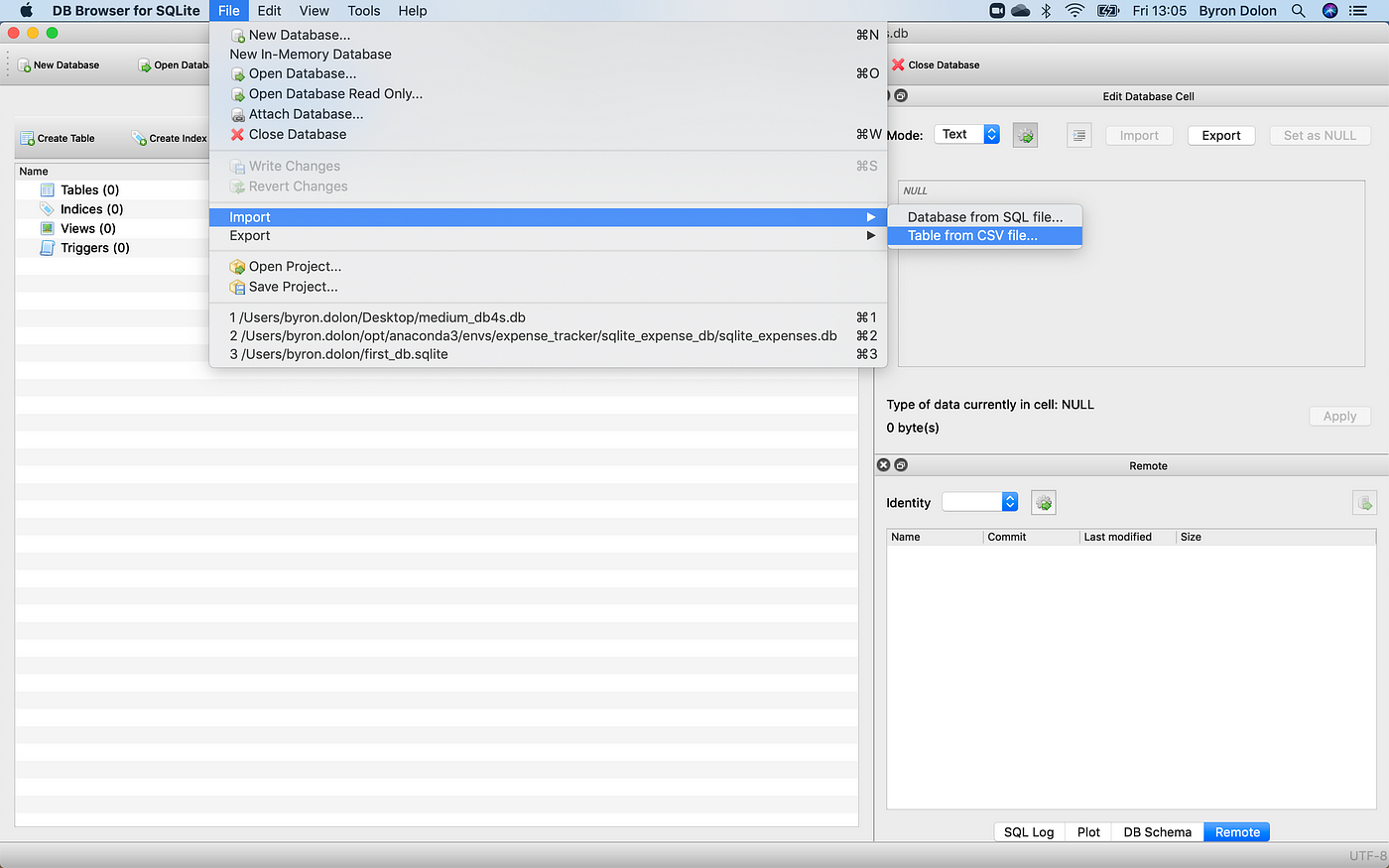Switch to the Plot tab
Viewport: 1389px width, 868px height.
(x=1088, y=832)
